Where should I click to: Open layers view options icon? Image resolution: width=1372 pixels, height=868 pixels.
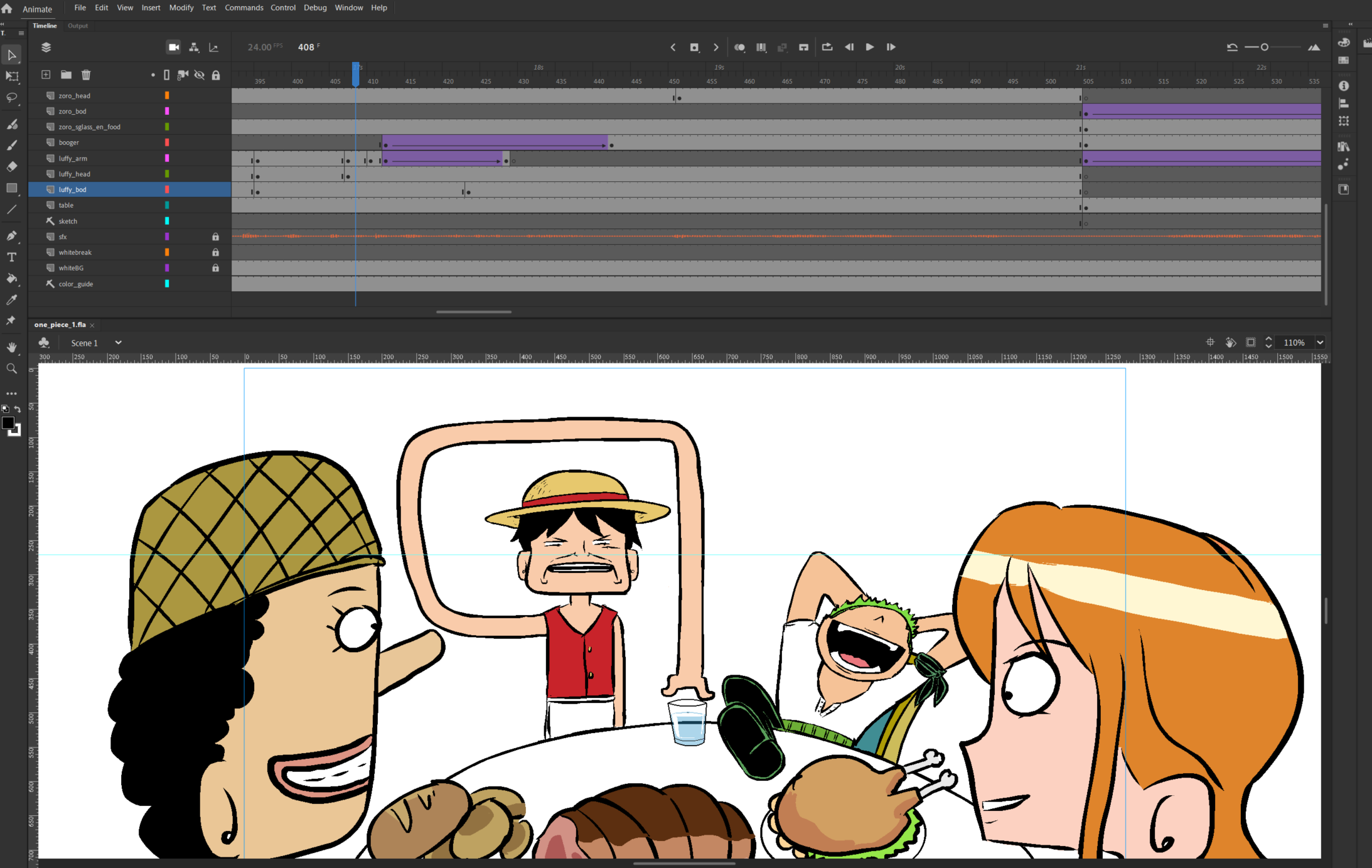[46, 47]
